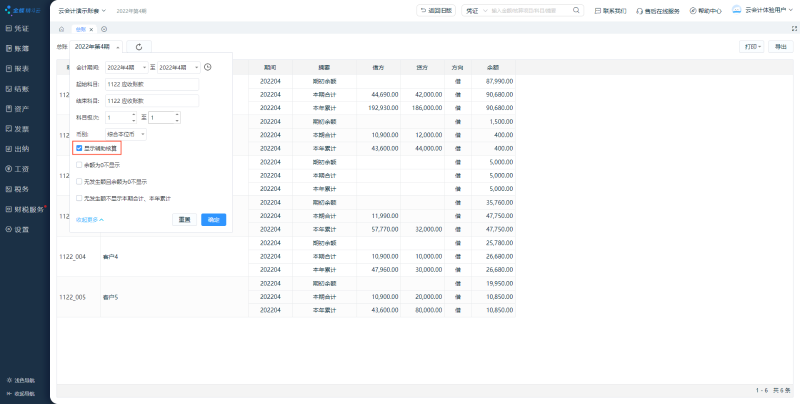Click the clock icon next to accounting period
The height and width of the screenshot is (404, 800).
pos(207,67)
